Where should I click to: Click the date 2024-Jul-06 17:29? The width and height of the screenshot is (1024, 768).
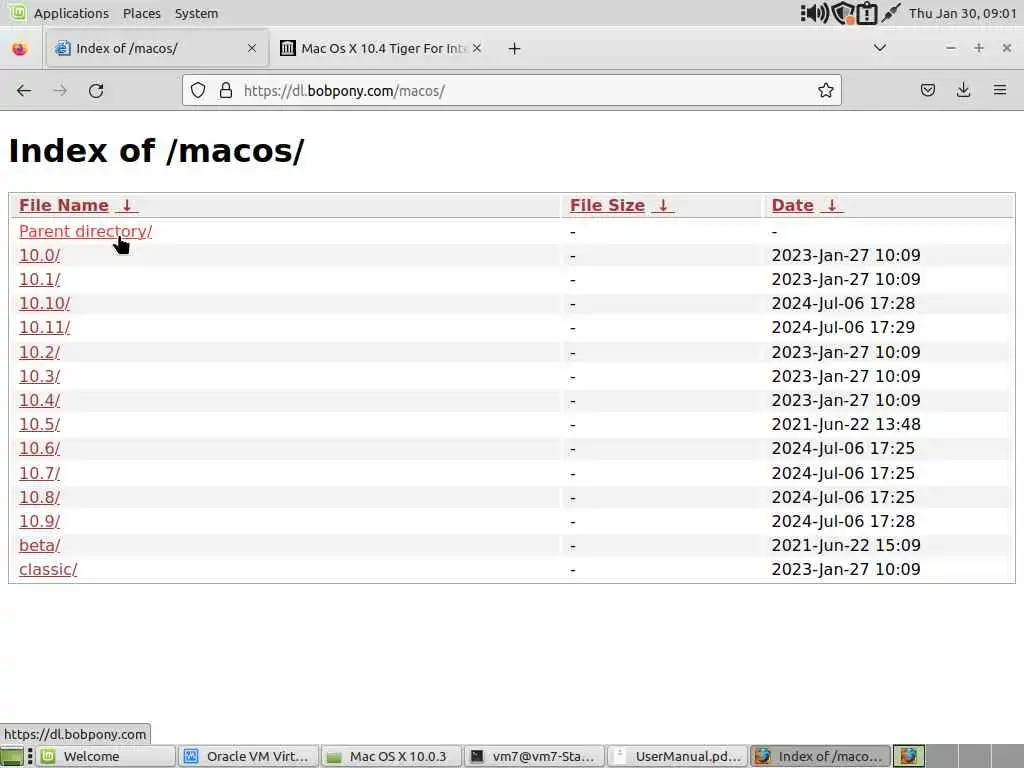point(843,328)
